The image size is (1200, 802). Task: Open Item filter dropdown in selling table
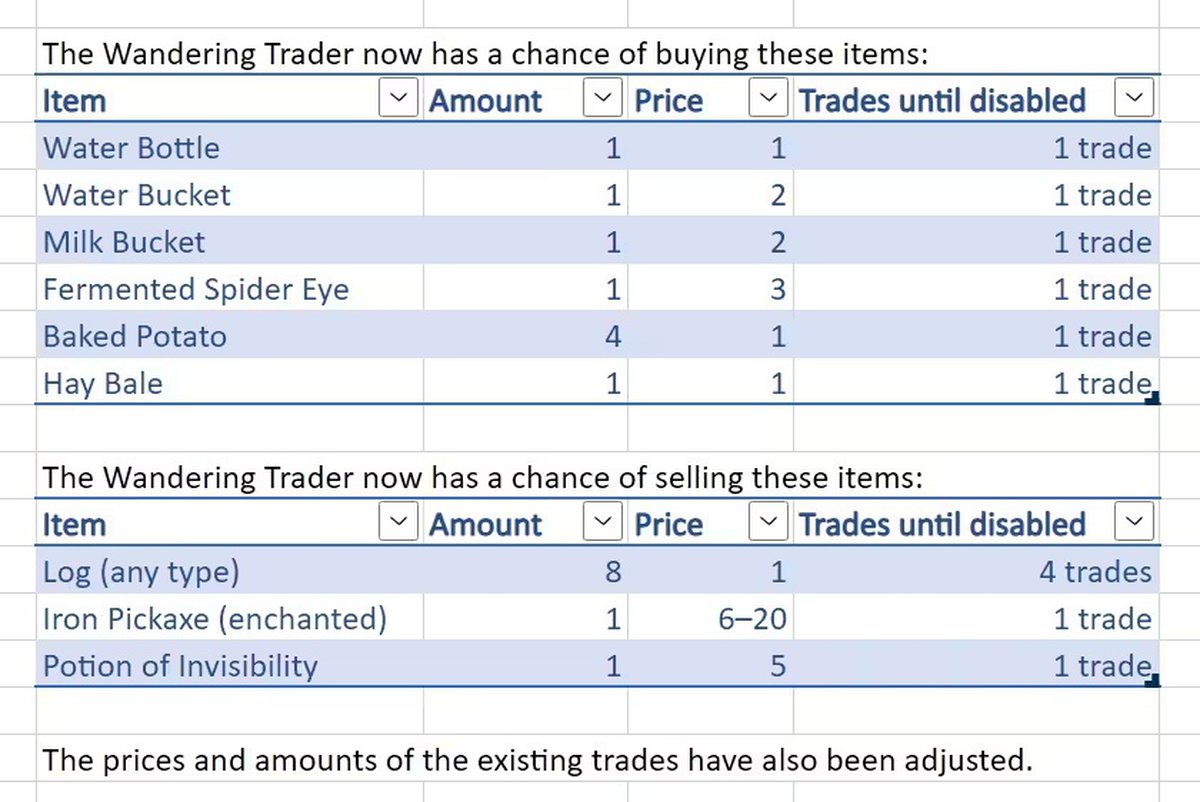click(x=399, y=524)
